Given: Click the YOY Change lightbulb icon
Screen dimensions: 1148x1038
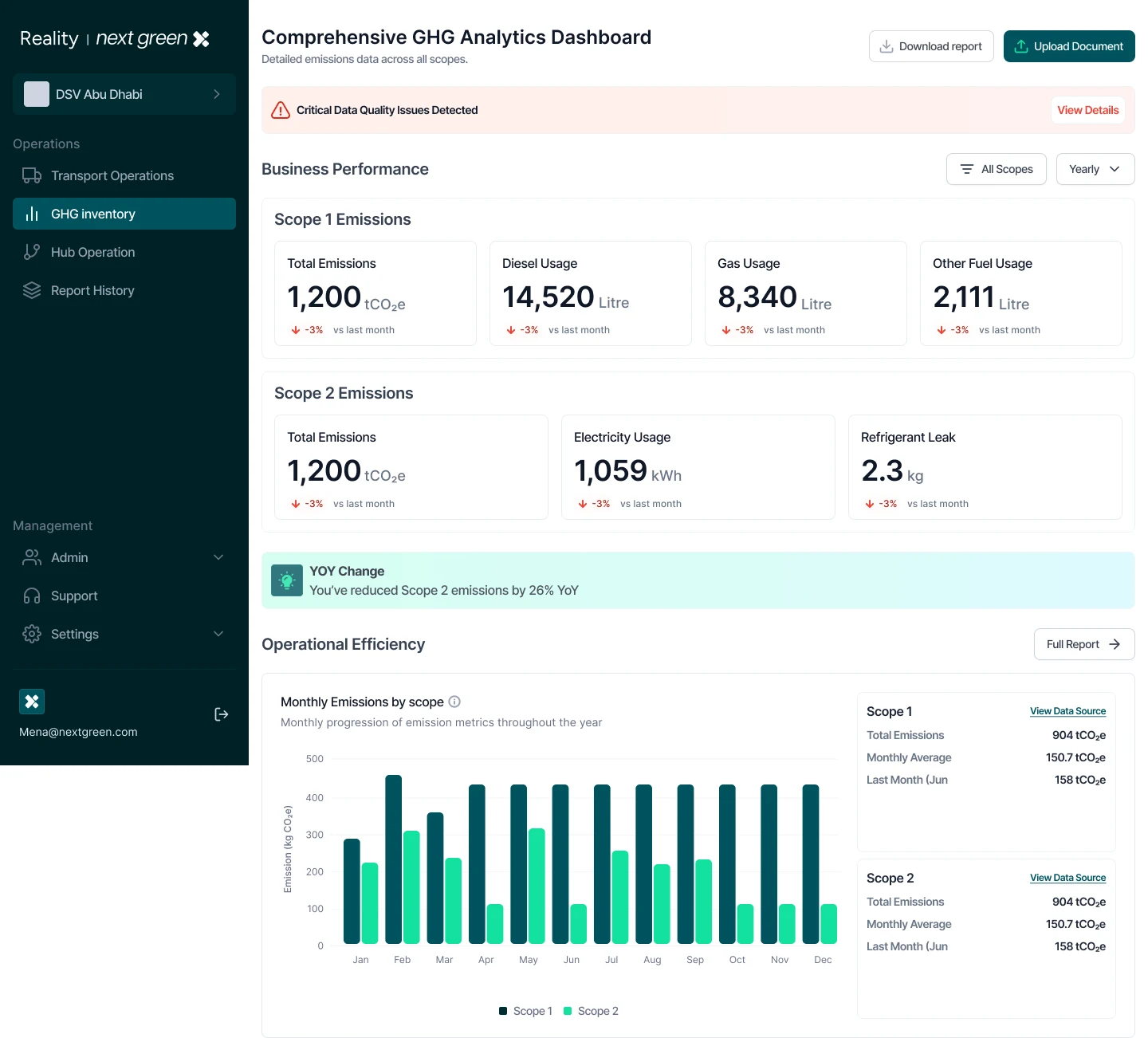Looking at the screenshot, I should click(287, 580).
